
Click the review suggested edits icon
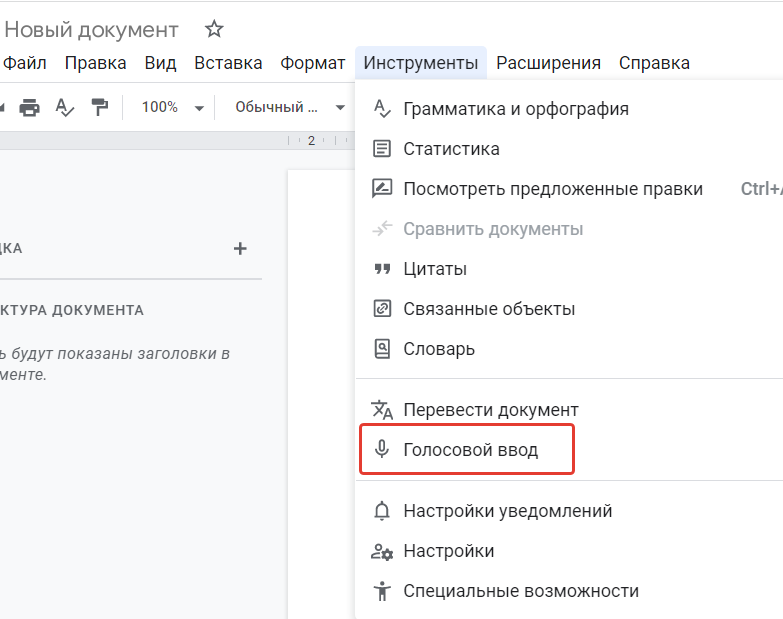[382, 188]
